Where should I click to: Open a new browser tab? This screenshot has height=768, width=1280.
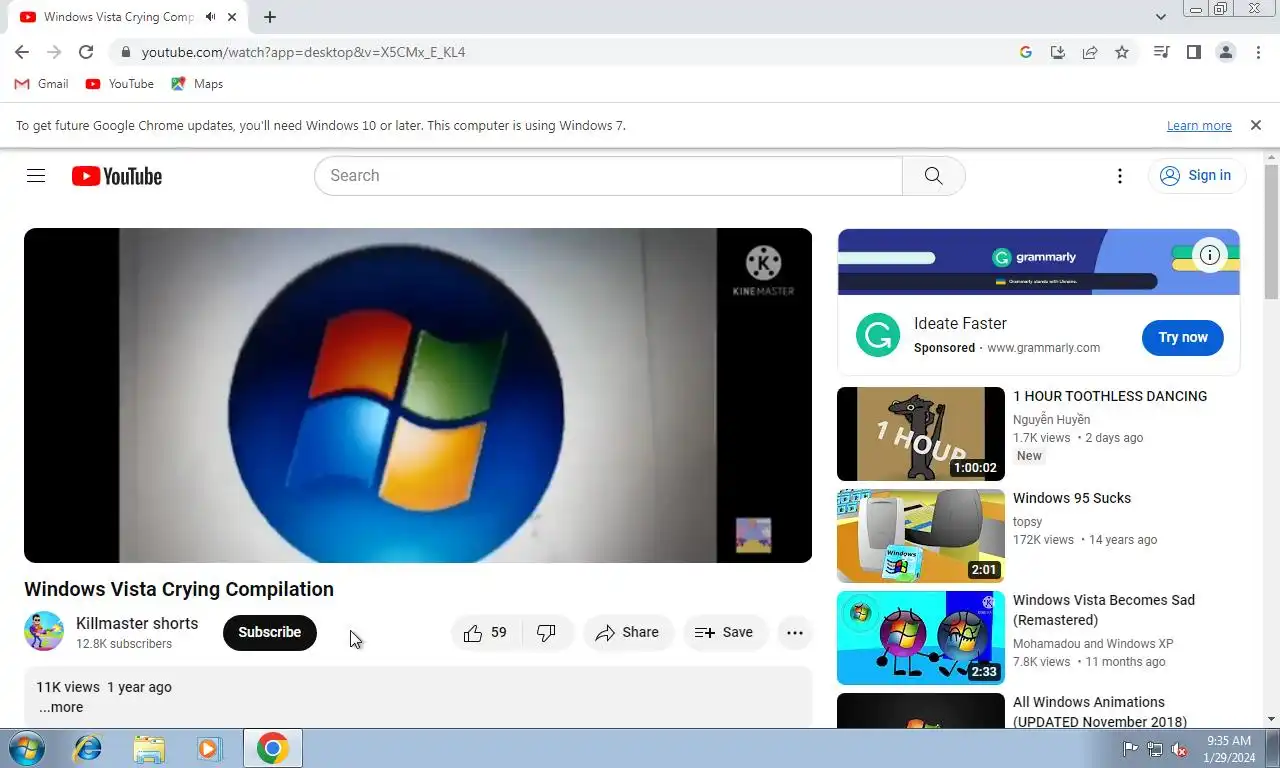pyautogui.click(x=270, y=17)
